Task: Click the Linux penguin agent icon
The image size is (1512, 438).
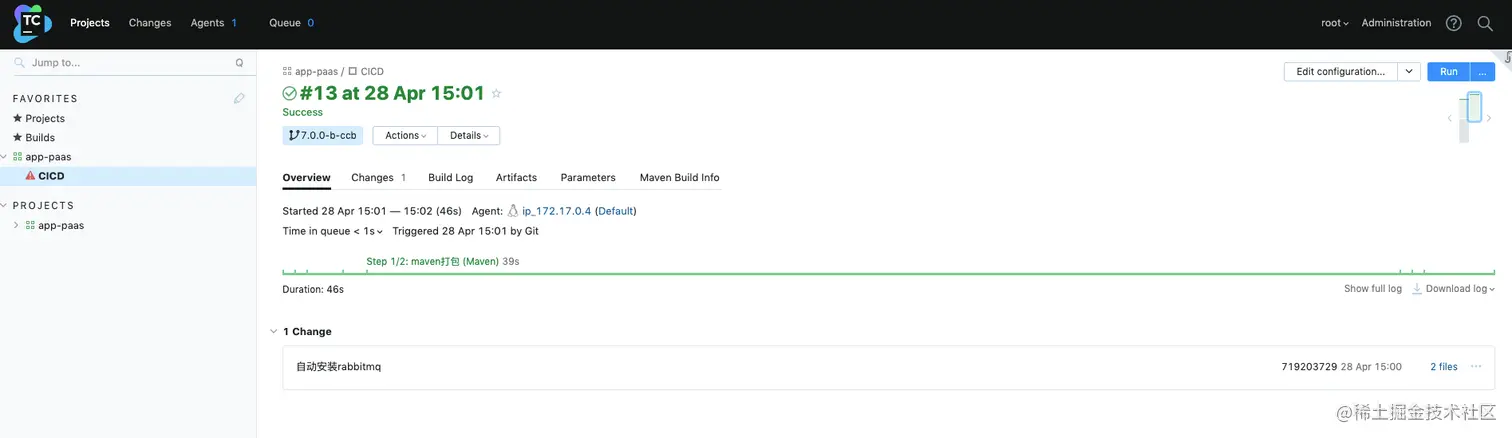Action: point(513,211)
